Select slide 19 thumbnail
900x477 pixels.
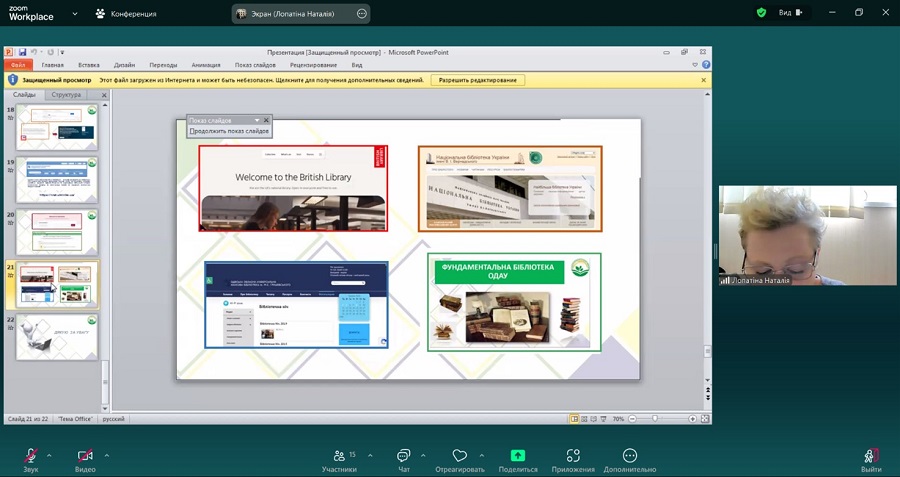click(x=57, y=180)
